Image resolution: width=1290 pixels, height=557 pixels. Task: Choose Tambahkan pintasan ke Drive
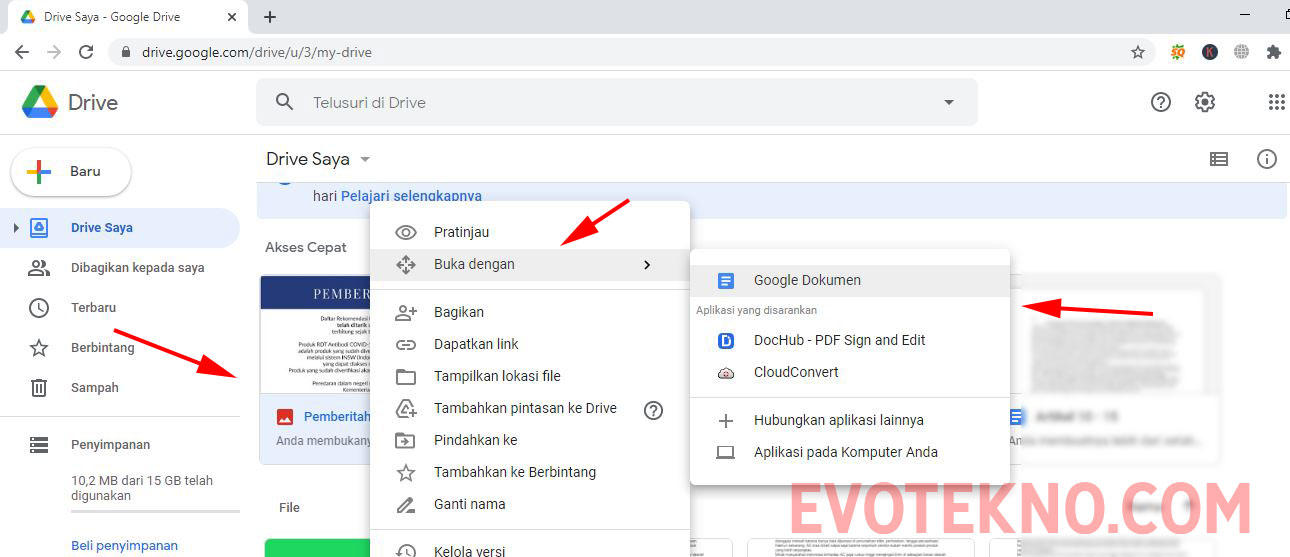530,408
